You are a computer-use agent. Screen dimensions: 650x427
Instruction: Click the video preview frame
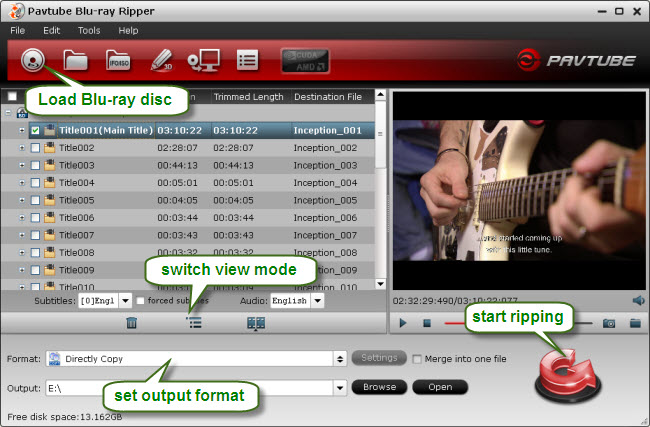519,190
